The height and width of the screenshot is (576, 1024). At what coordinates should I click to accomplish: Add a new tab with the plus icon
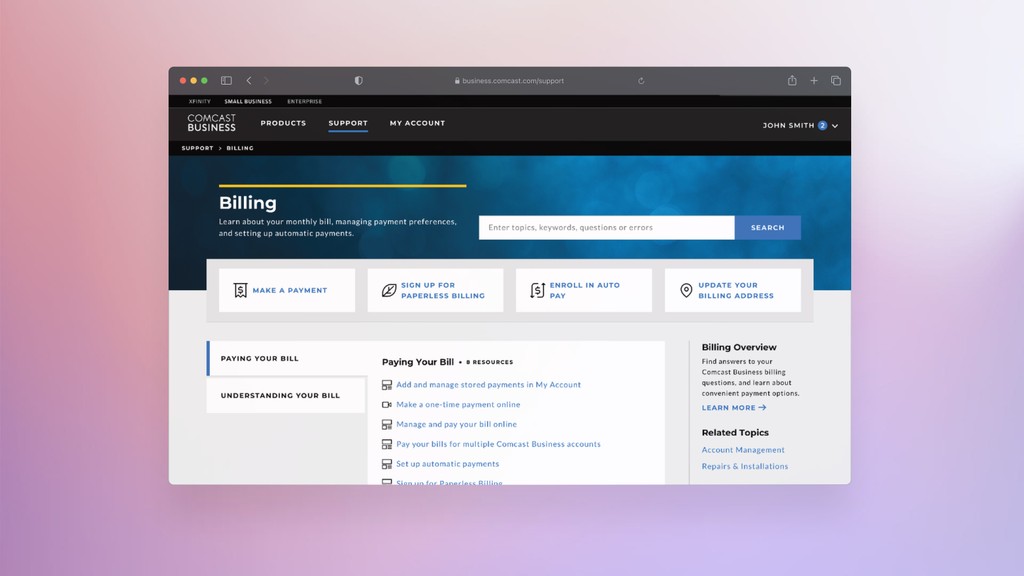point(814,80)
